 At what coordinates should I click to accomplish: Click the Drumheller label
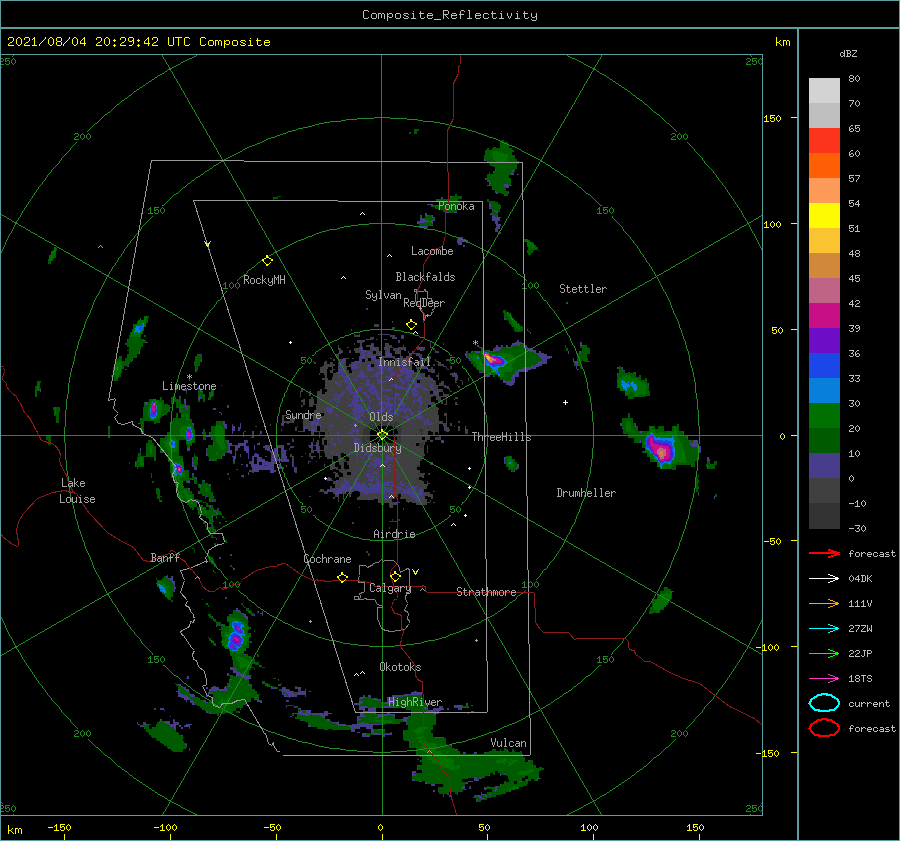click(x=586, y=493)
